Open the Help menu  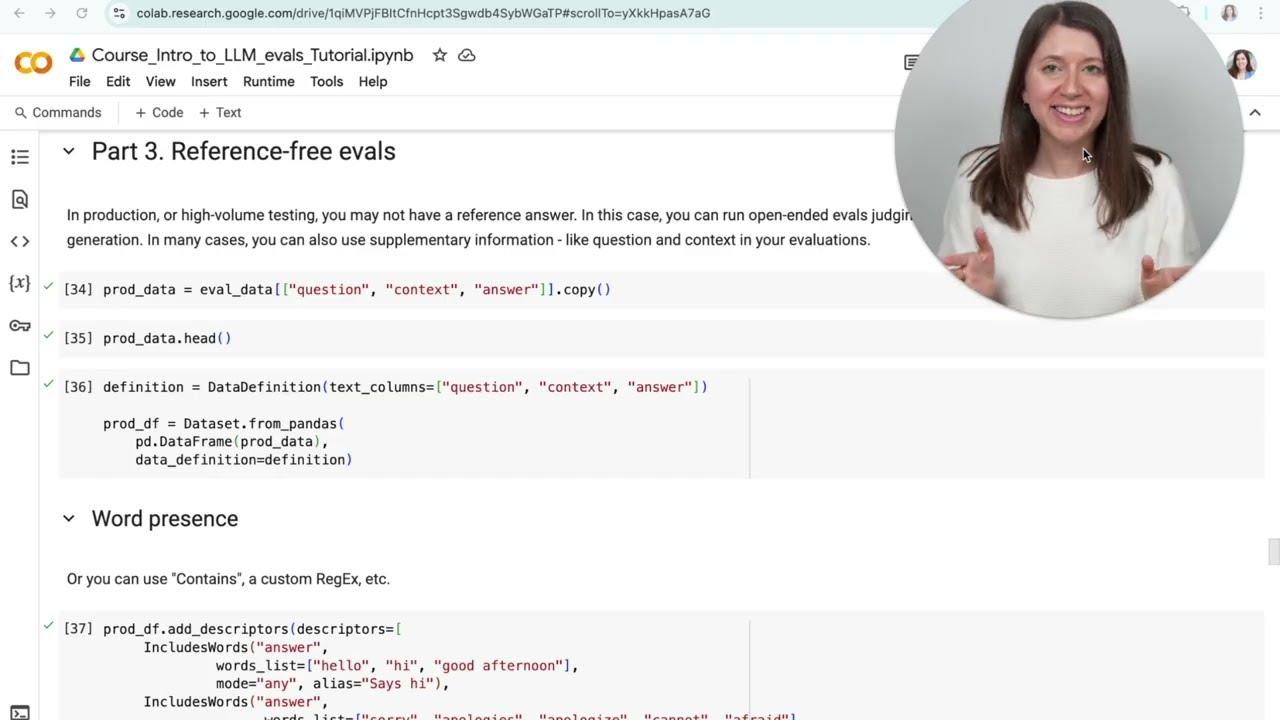click(373, 82)
